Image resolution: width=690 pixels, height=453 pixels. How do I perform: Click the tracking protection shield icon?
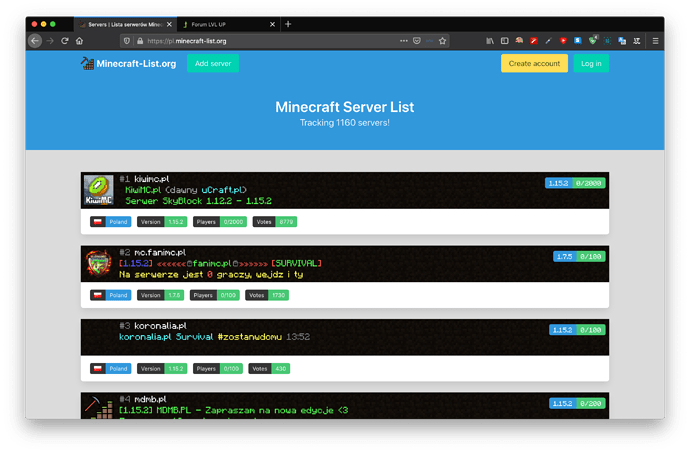[127, 41]
